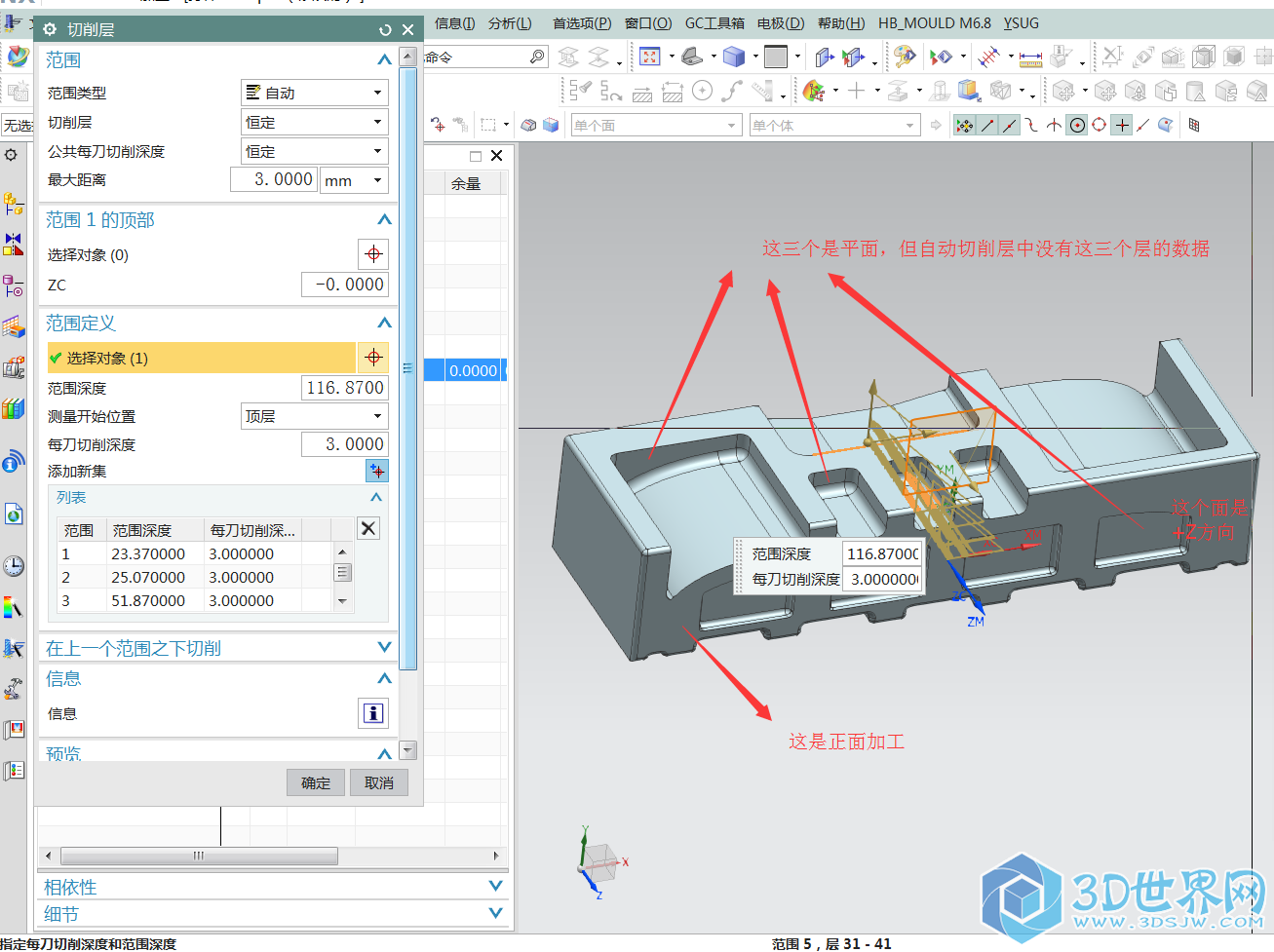
Task: Click the robot machining sidebar icon
Action: tap(14, 689)
